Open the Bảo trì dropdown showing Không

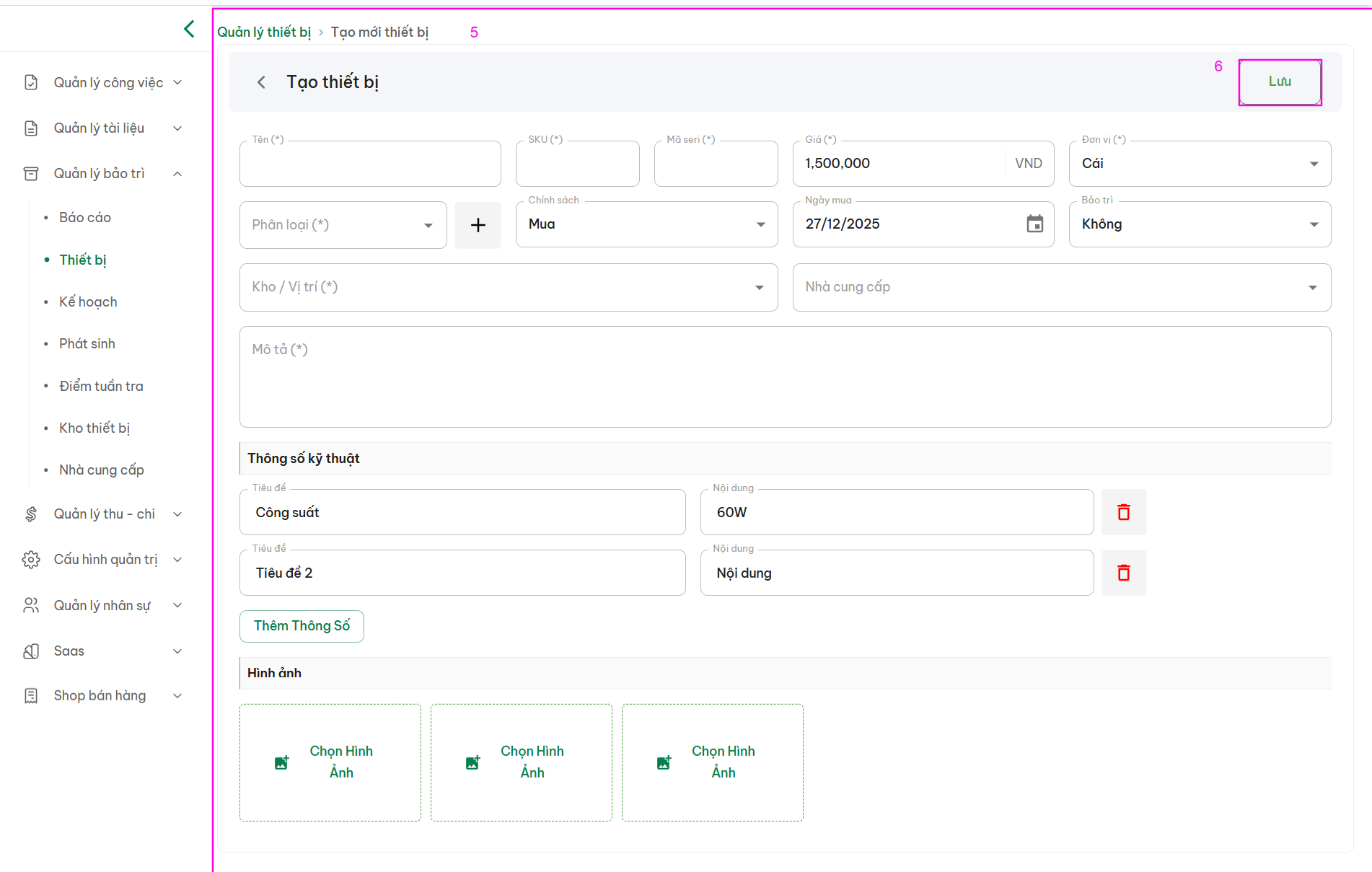(1199, 224)
